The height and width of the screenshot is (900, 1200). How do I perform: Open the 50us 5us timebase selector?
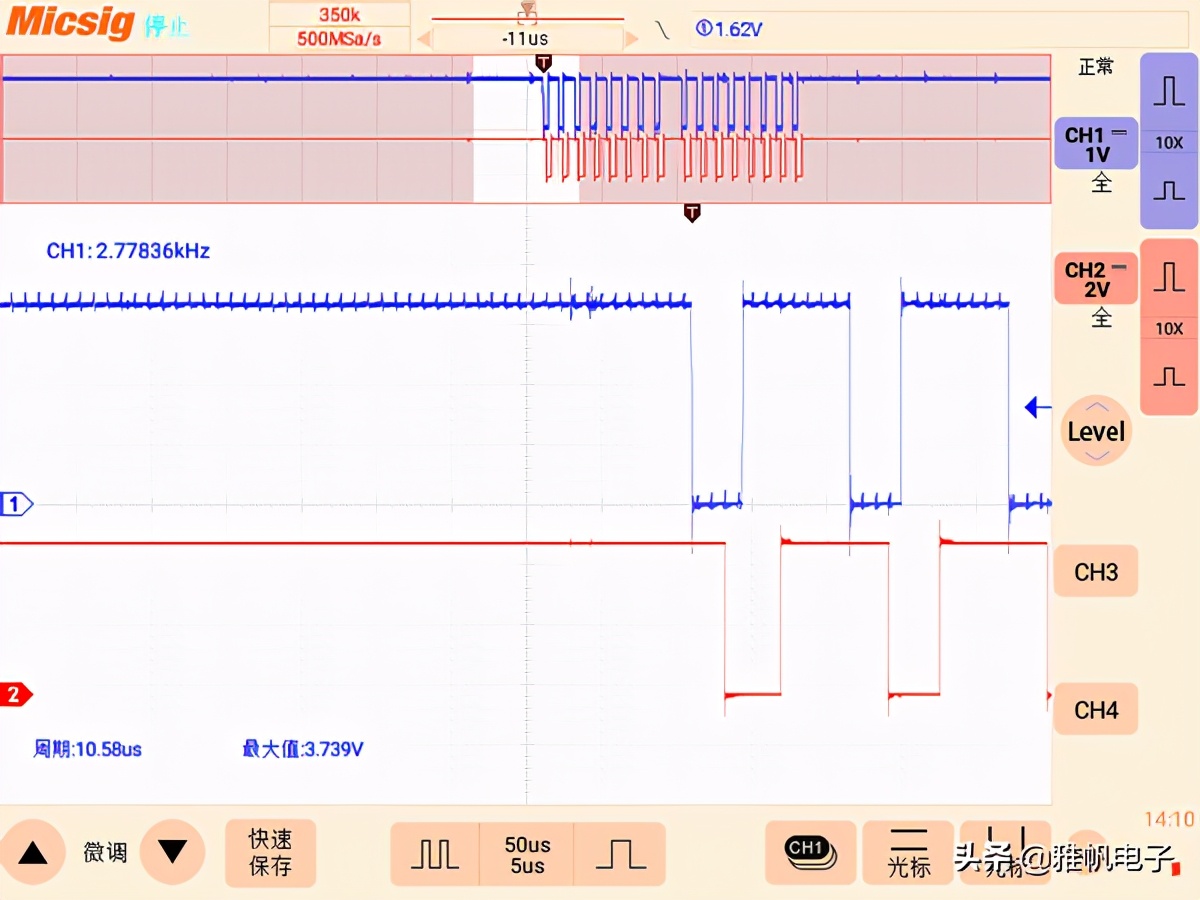coord(527,854)
